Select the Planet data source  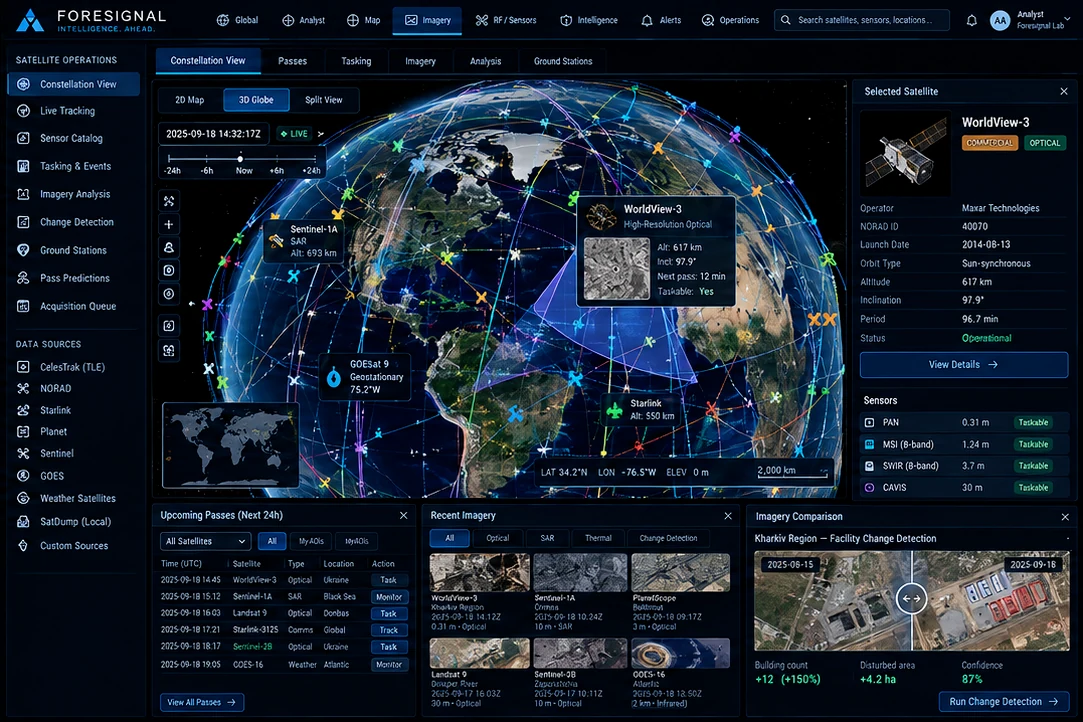point(53,431)
